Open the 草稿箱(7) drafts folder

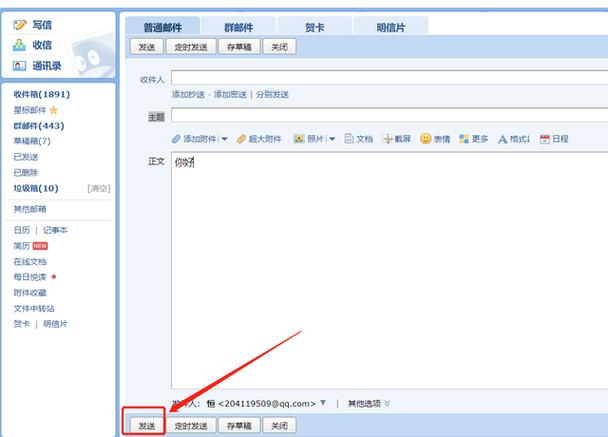[x=32, y=141]
